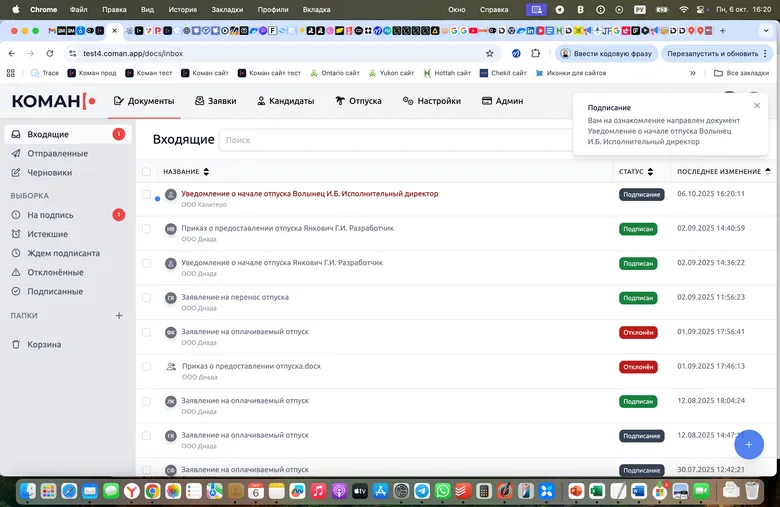
Task: Bookmark this page with the star icon
Action: [x=490, y=53]
